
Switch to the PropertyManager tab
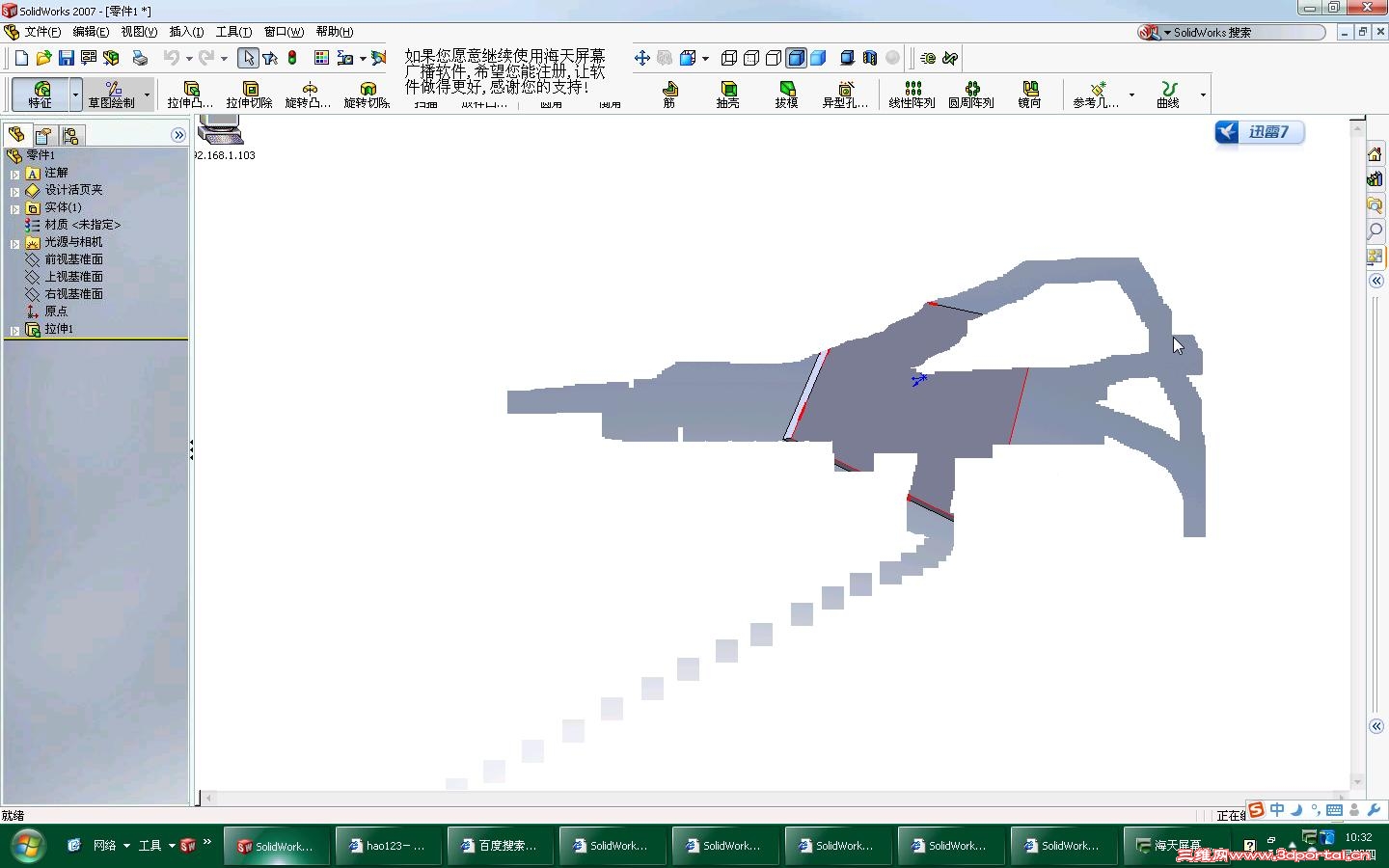[x=43, y=135]
